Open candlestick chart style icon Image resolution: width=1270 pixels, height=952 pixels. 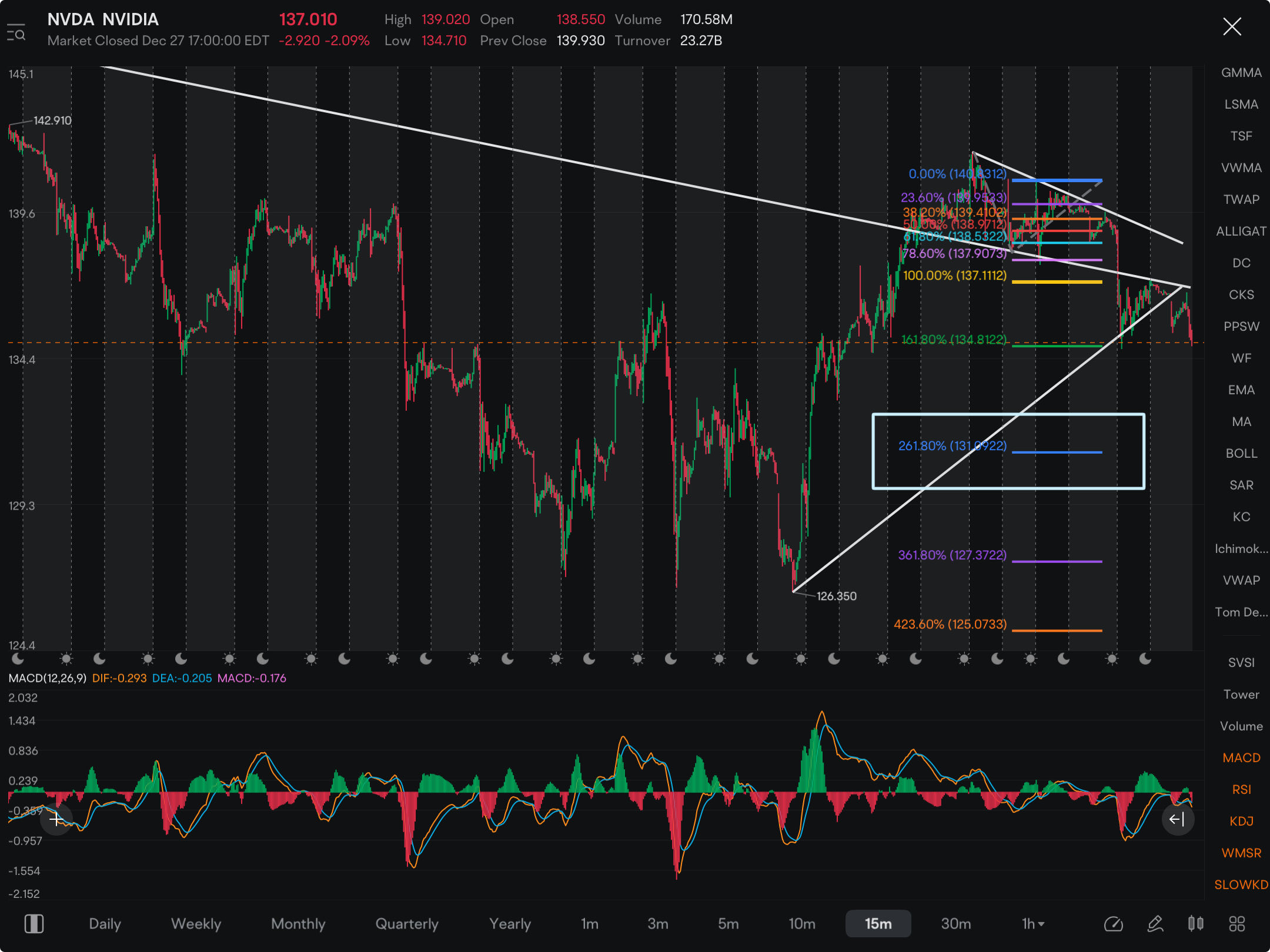pyautogui.click(x=1195, y=924)
